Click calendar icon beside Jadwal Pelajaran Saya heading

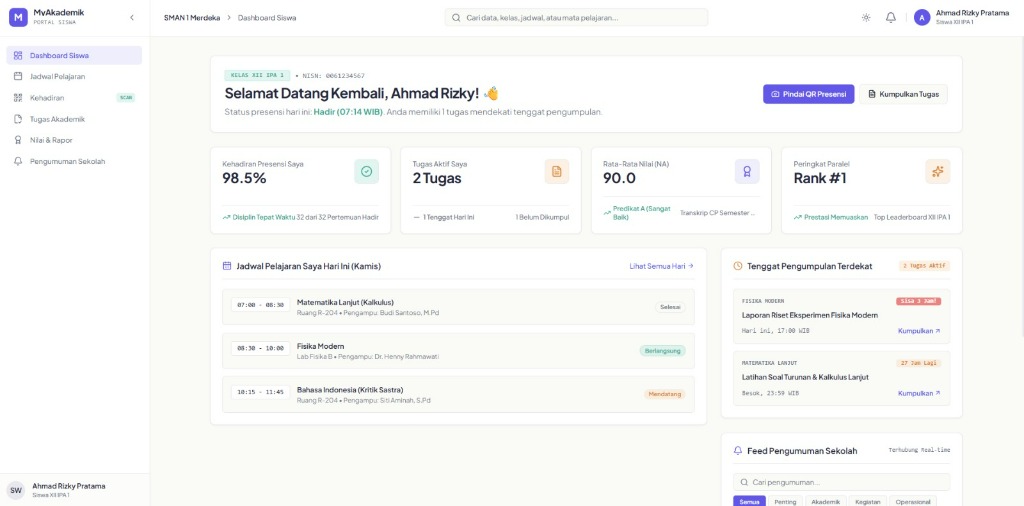click(x=227, y=266)
